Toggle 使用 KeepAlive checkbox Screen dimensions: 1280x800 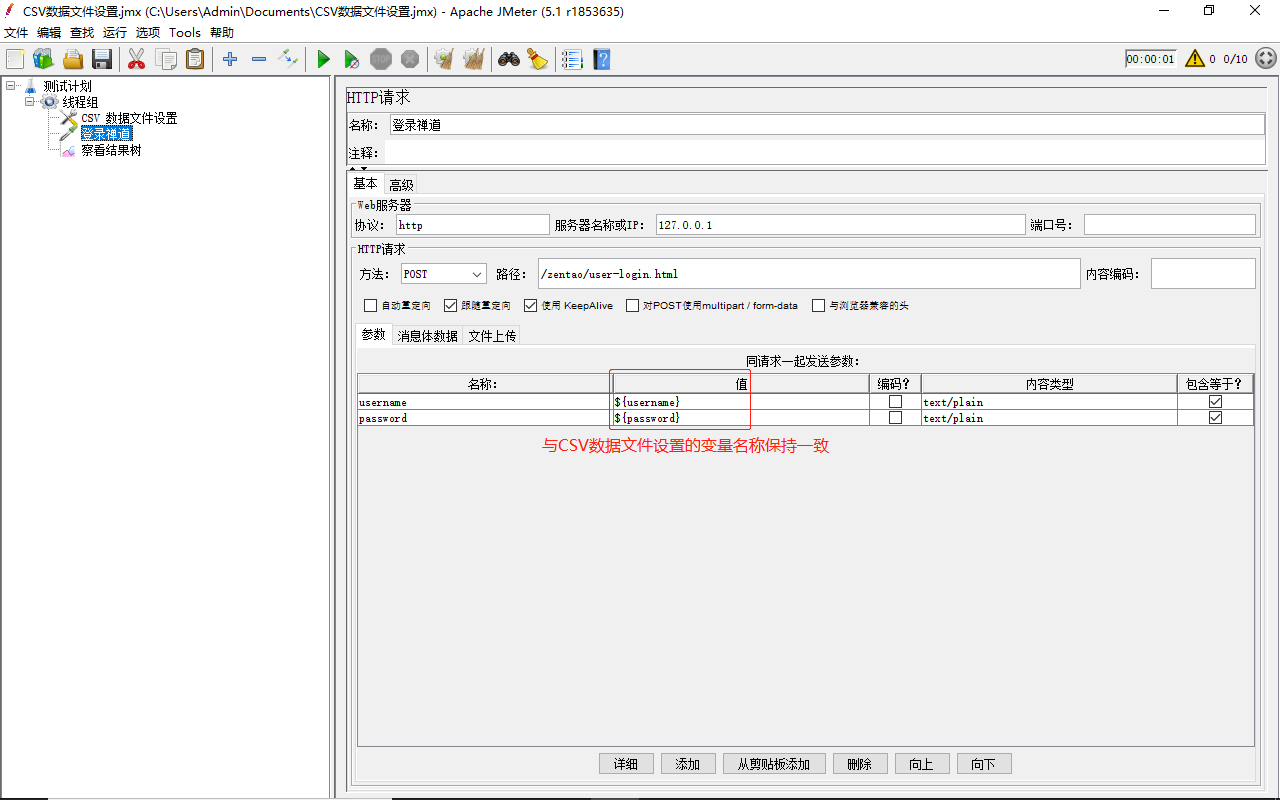531,306
